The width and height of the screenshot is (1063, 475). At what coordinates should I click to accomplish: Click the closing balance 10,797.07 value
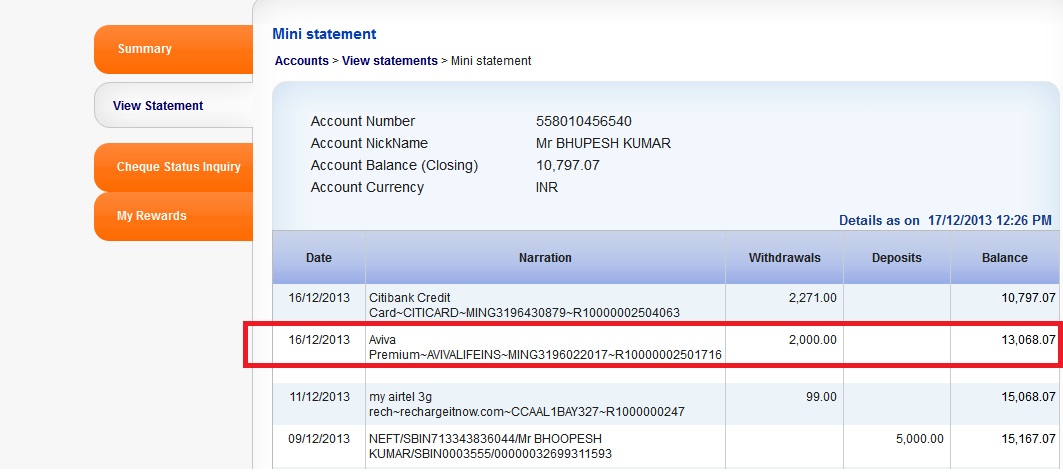[567, 165]
